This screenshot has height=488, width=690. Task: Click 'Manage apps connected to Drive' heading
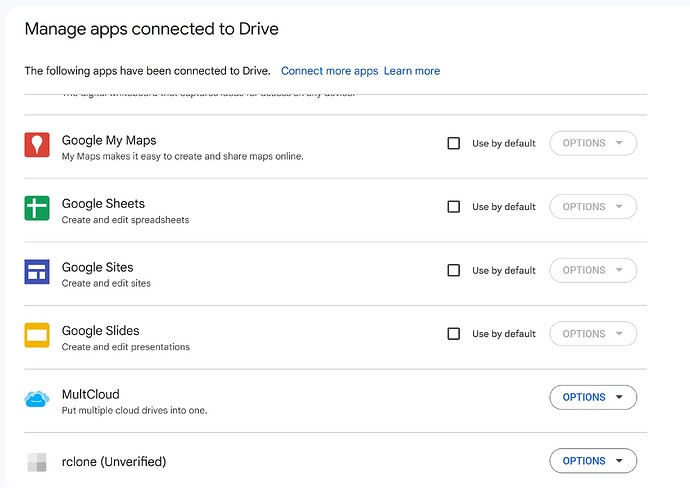pos(151,29)
